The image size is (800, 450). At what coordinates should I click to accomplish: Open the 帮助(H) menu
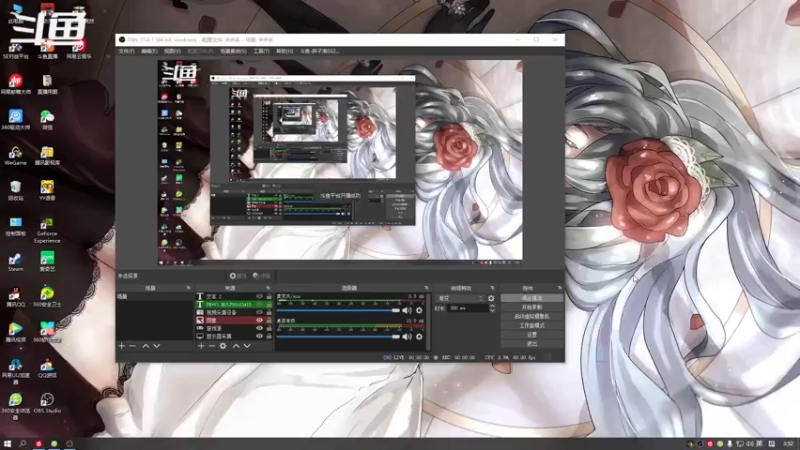284,52
